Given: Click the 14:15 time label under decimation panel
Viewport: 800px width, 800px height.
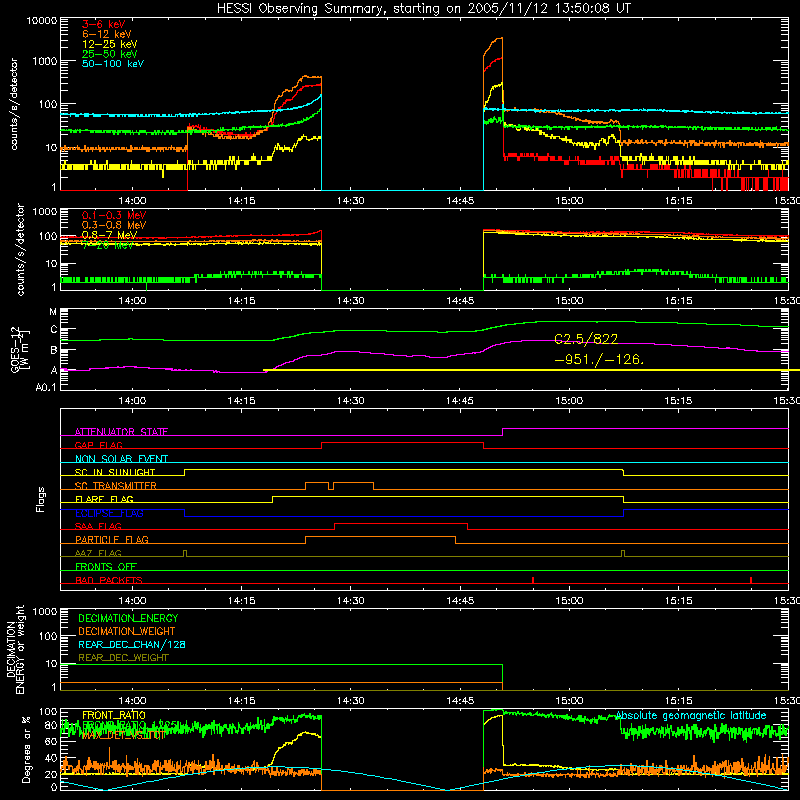Looking at the screenshot, I should (x=241, y=701).
